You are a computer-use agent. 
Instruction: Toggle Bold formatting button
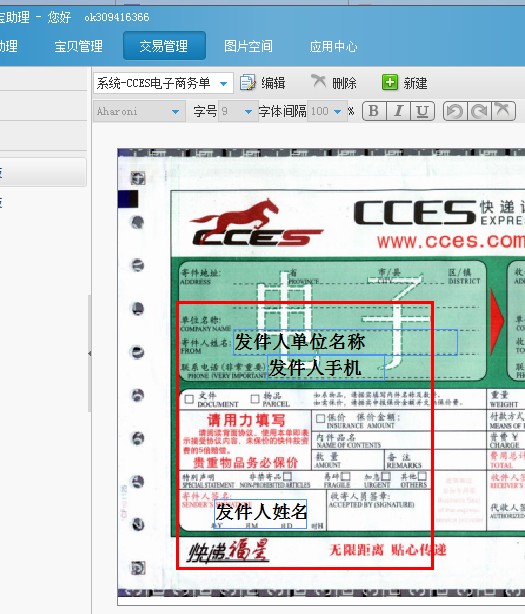[x=374, y=112]
